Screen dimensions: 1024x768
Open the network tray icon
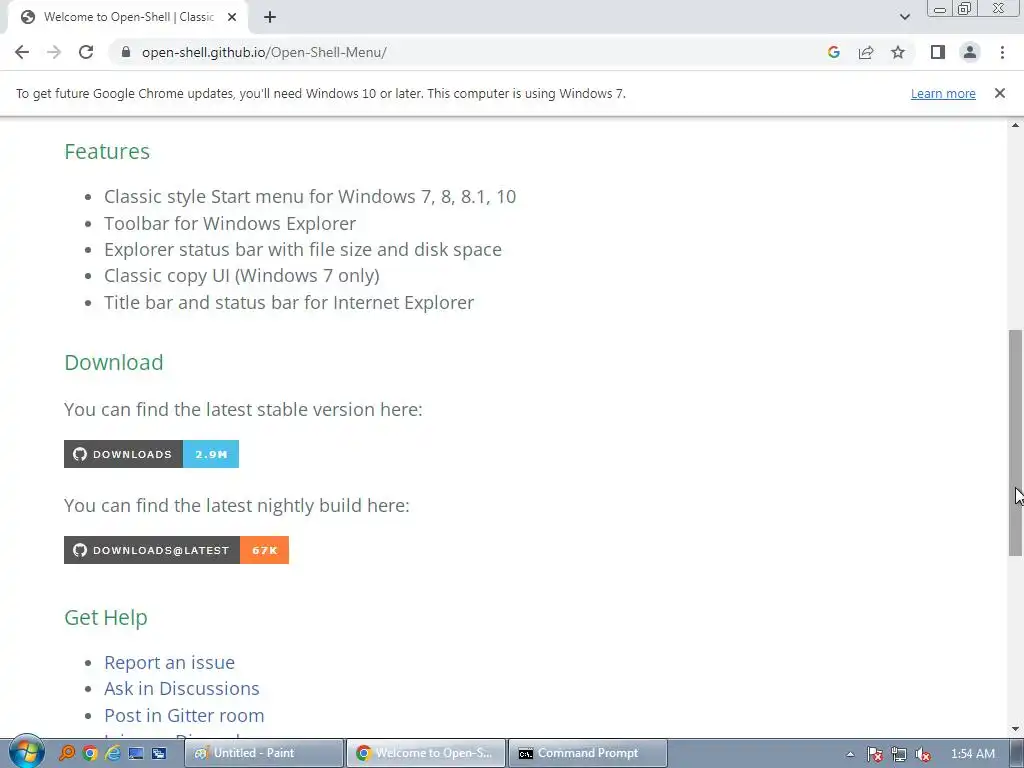pyautogui.click(x=899, y=754)
